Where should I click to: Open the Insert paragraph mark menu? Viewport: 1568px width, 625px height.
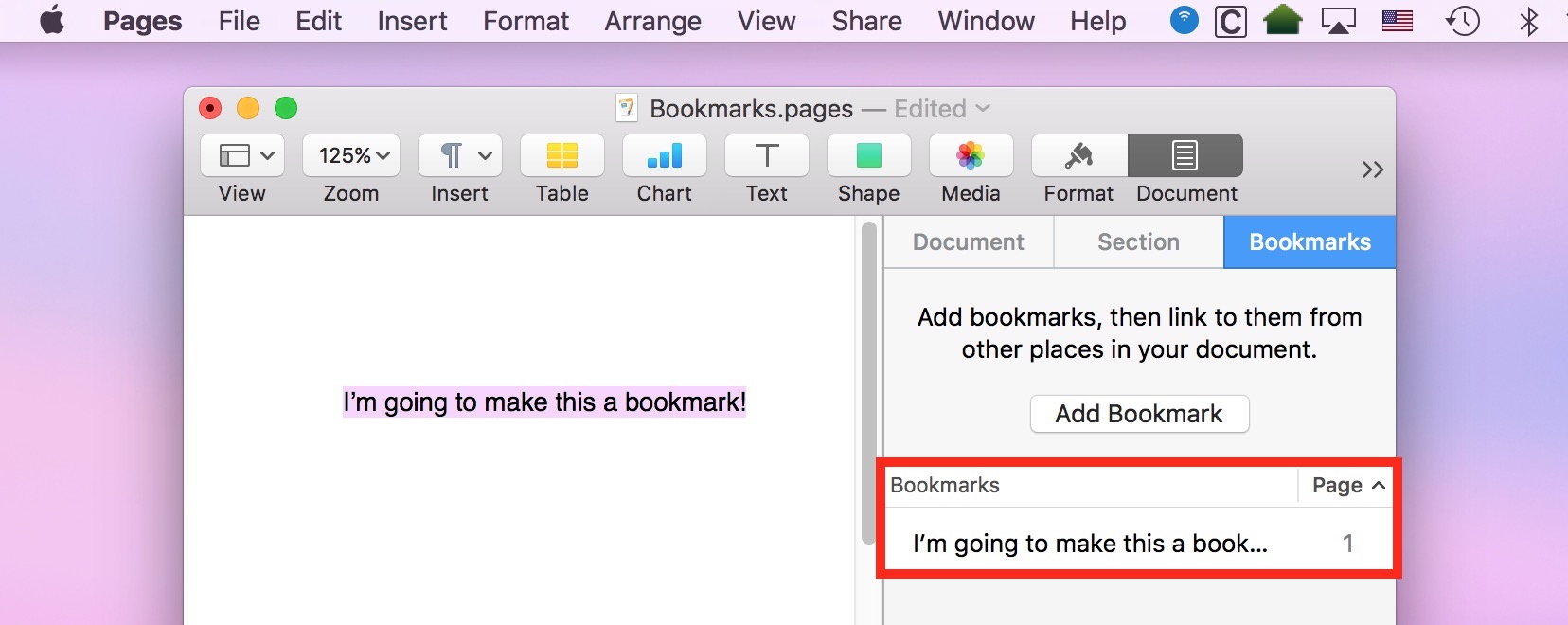click(x=460, y=155)
